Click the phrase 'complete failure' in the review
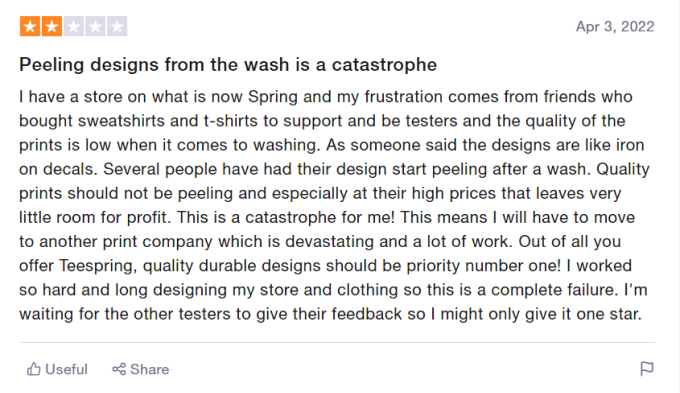 point(554,290)
